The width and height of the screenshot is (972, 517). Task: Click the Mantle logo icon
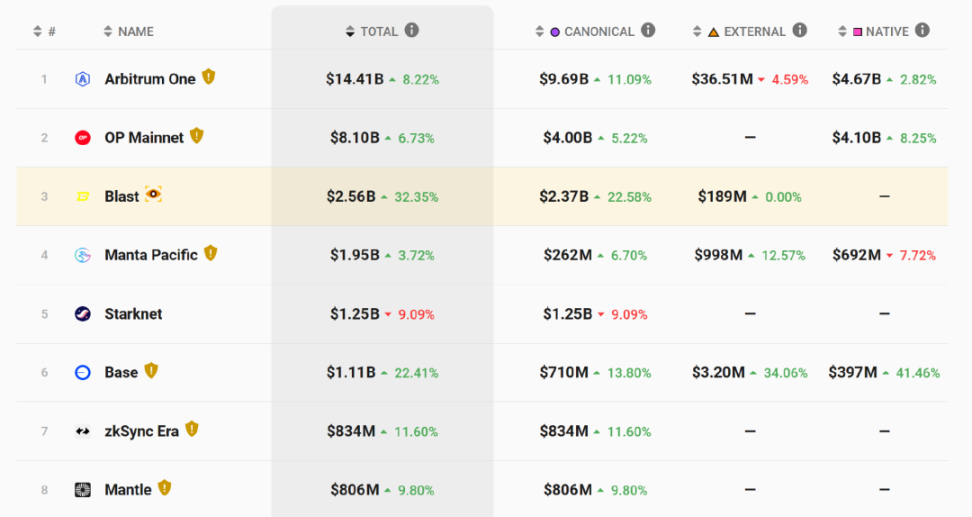click(83, 490)
